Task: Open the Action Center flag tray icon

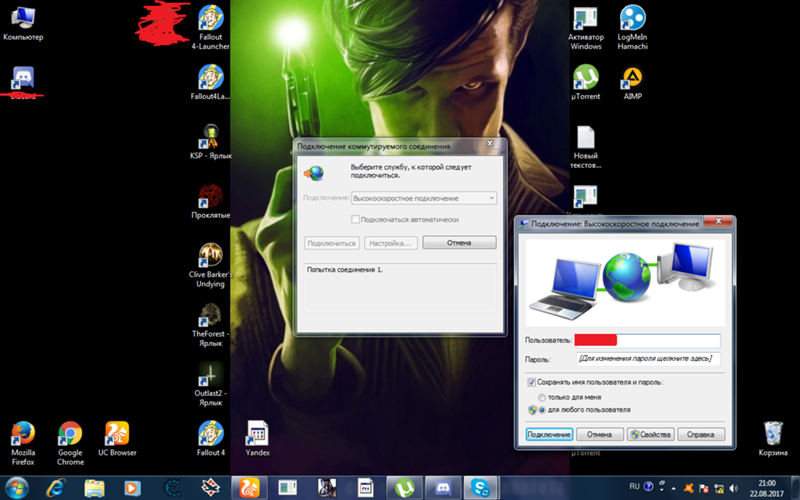Action: [704, 488]
